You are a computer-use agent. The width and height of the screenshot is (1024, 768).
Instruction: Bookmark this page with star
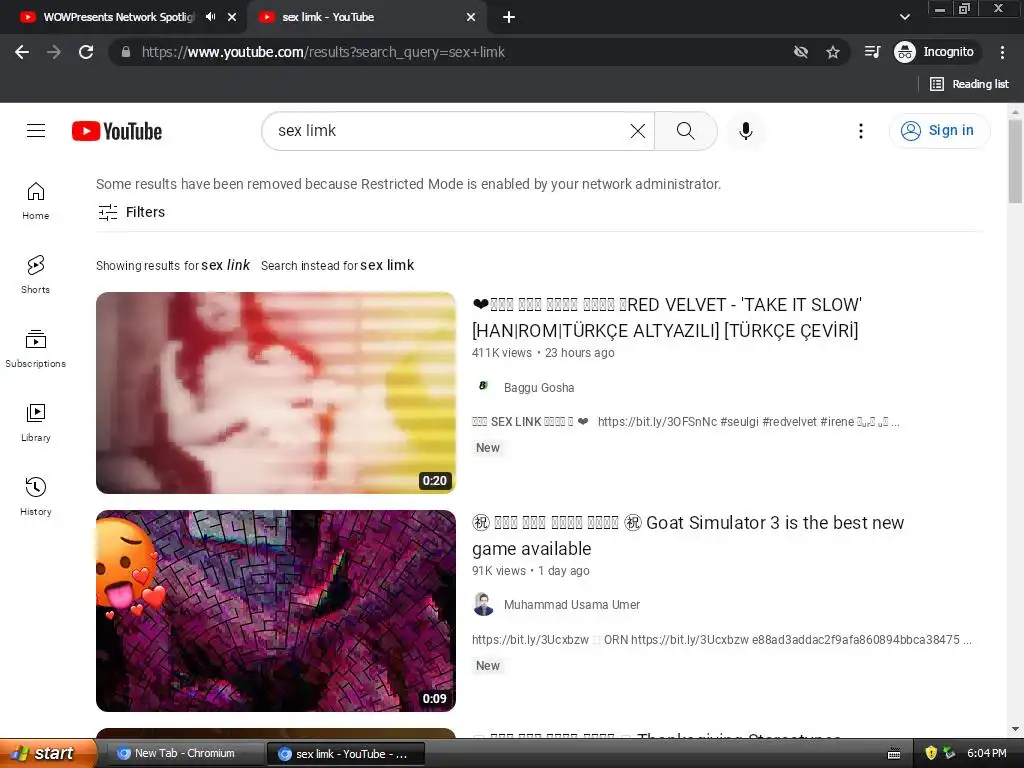pos(833,52)
